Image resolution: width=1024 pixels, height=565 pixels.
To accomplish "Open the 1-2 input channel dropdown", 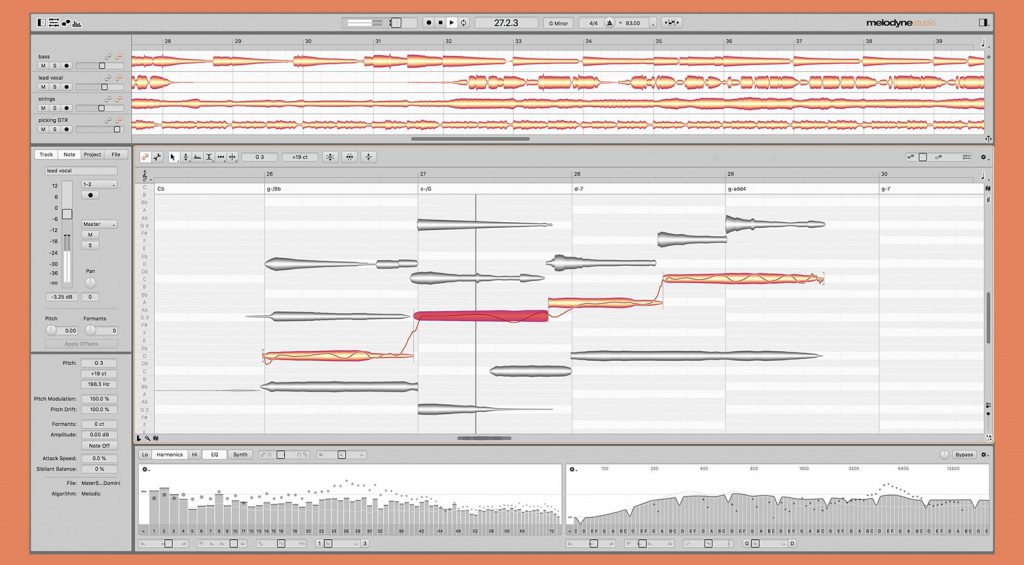I will point(98,185).
